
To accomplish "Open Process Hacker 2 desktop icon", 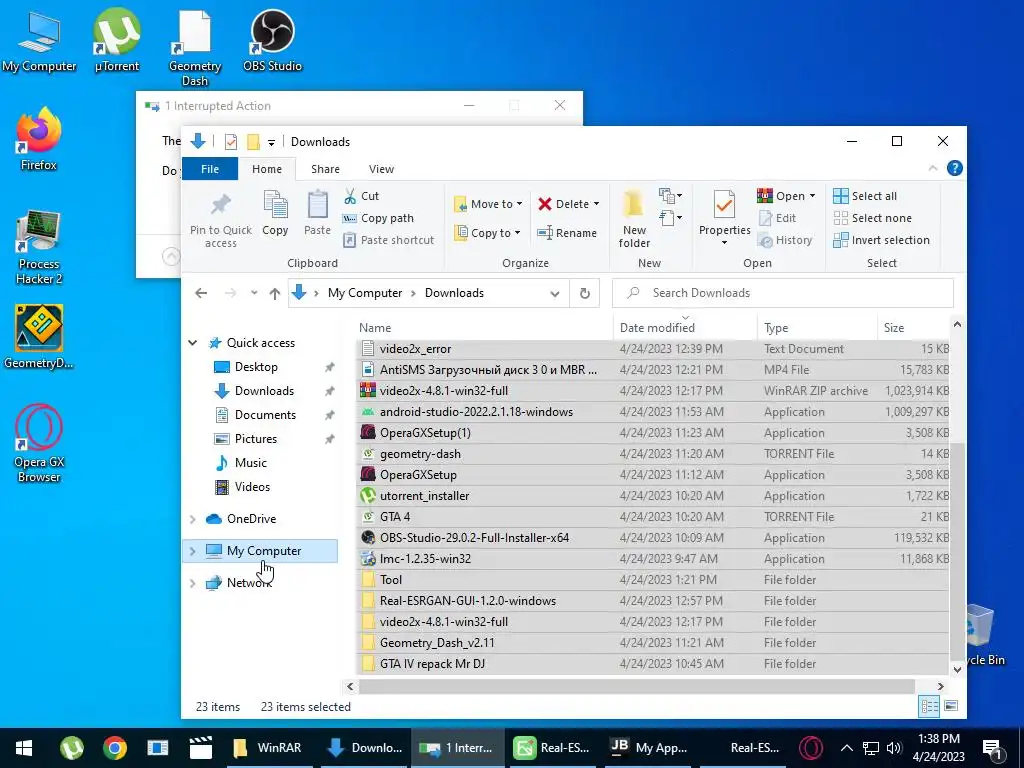I will 39,248.
